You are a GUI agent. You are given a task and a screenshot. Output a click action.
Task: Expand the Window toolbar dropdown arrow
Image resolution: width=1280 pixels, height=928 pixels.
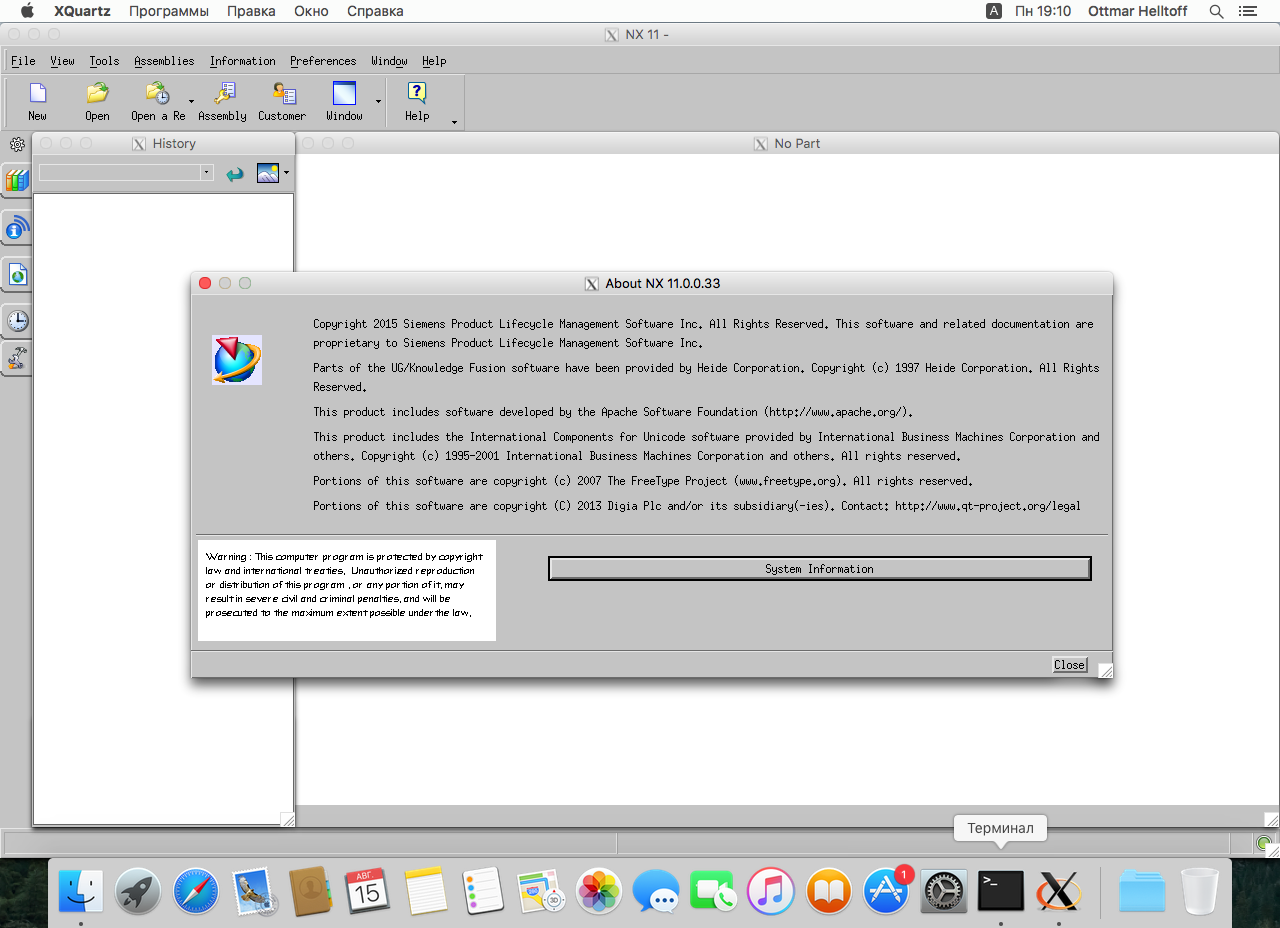coord(378,101)
